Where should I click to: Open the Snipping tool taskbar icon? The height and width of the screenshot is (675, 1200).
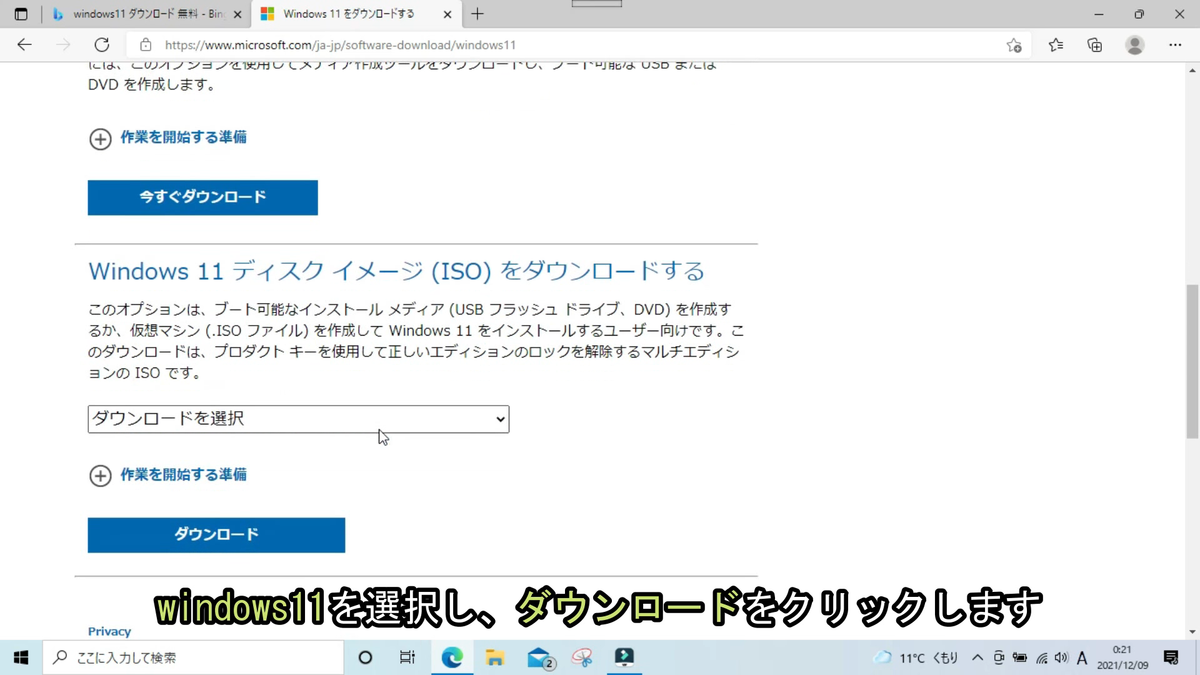tap(582, 657)
